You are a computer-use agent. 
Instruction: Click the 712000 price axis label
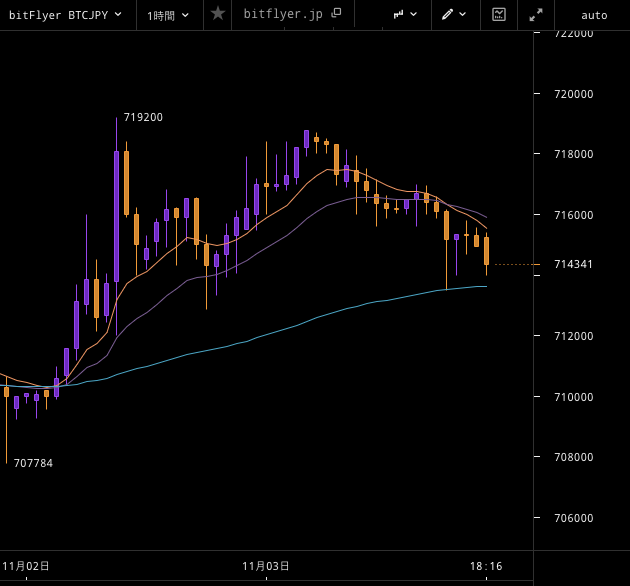pos(574,336)
